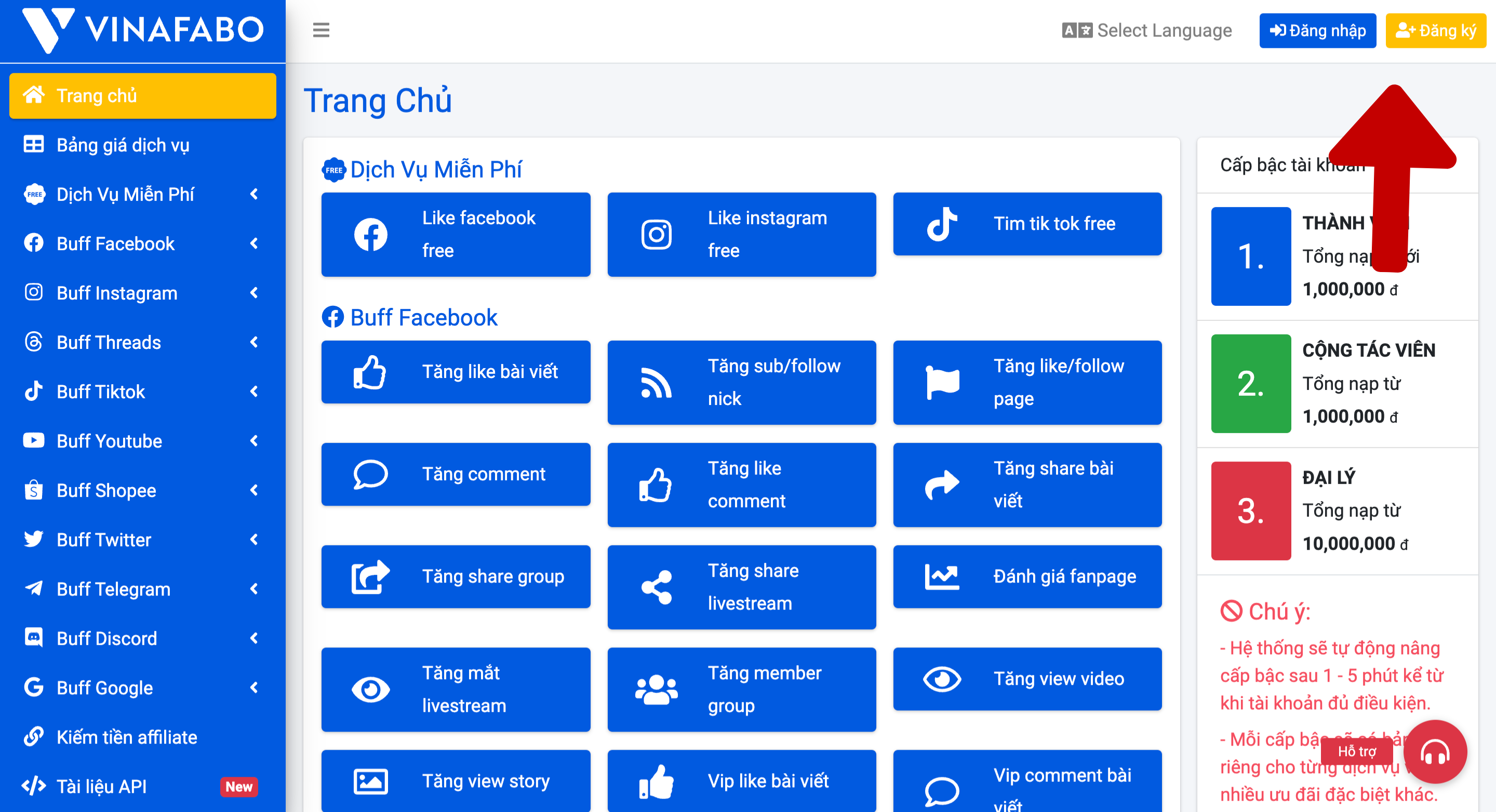Image resolution: width=1496 pixels, height=812 pixels.
Task: Click the flag icon on Tăng like/follow page
Action: coord(941,383)
